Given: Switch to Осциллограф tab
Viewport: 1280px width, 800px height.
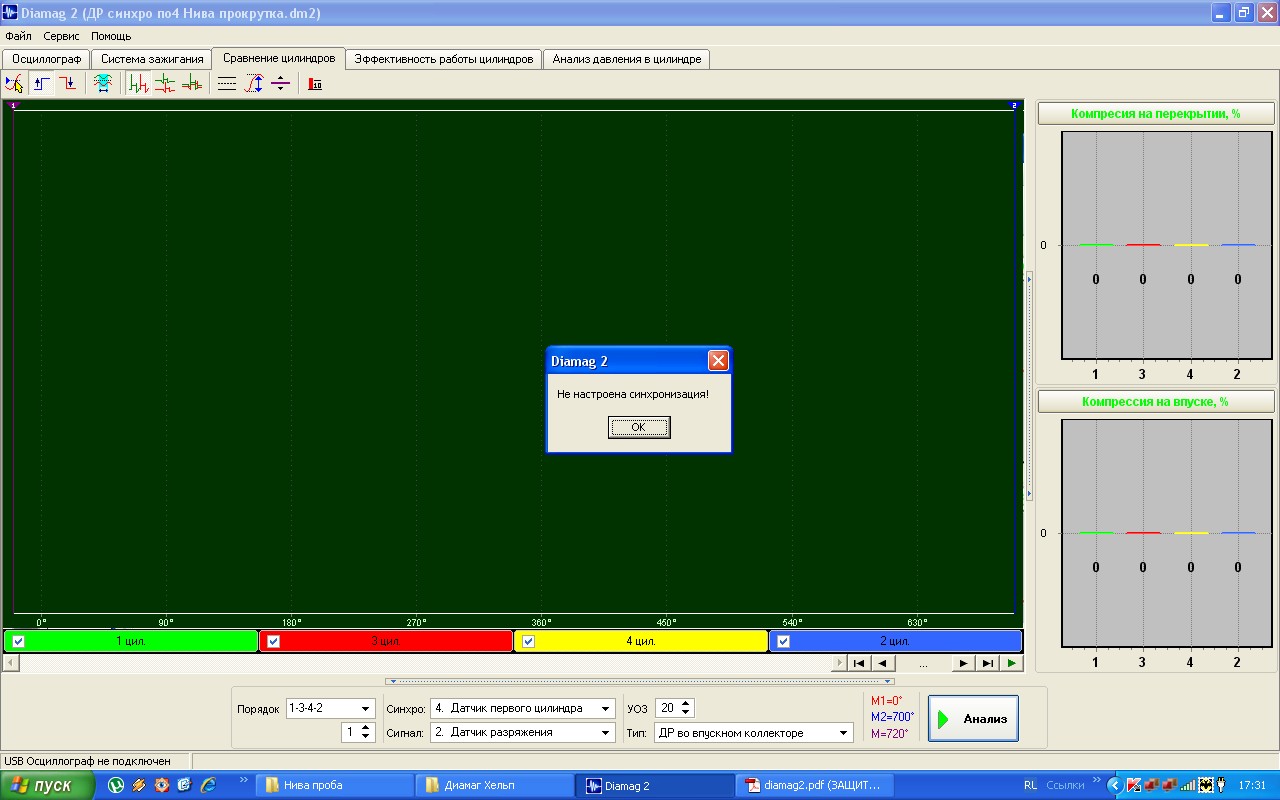Looking at the screenshot, I should (x=46, y=59).
